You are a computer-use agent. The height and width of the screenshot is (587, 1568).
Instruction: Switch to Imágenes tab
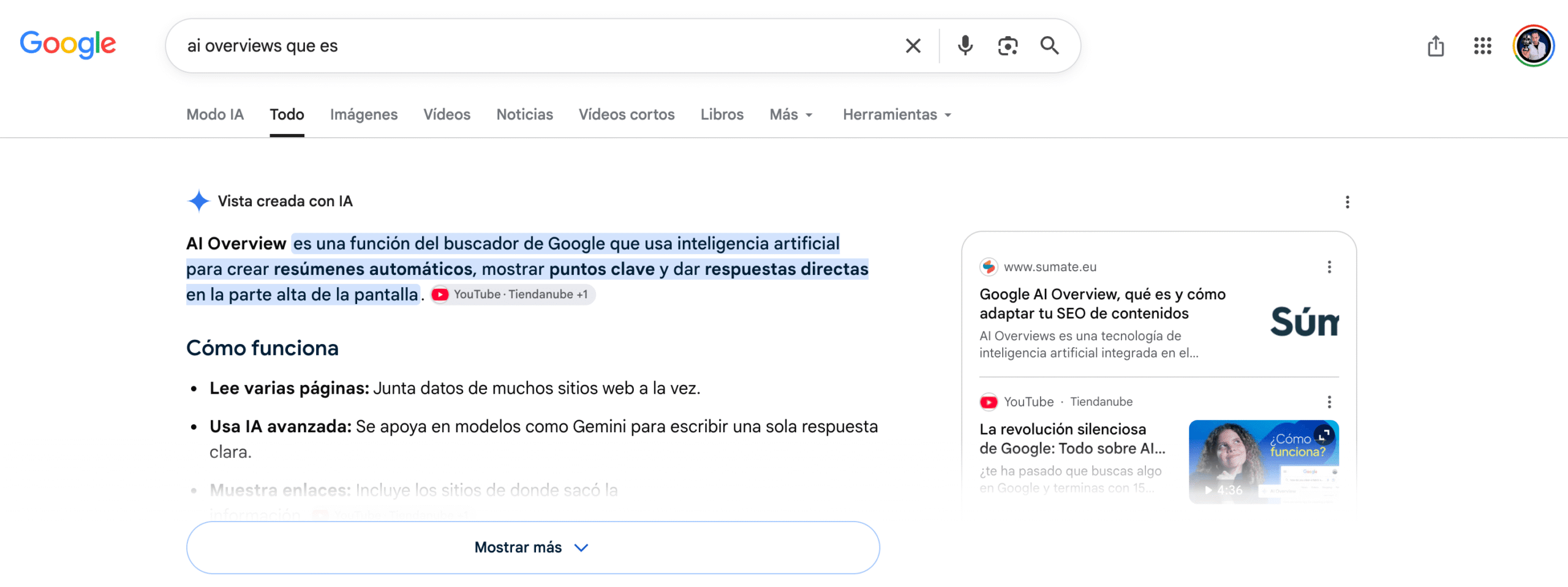coord(364,114)
